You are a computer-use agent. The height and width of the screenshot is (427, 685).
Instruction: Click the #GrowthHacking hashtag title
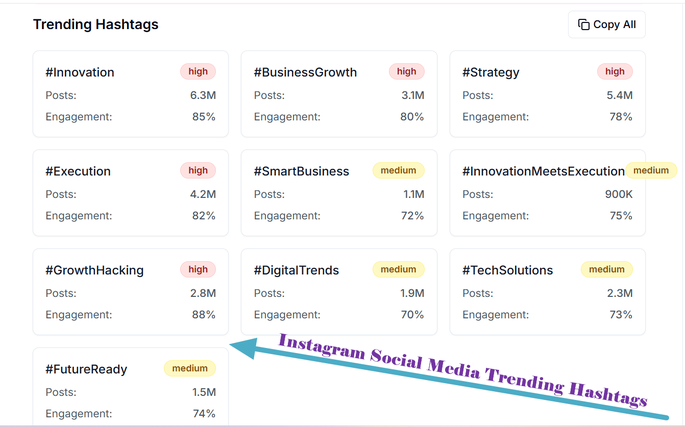94,270
